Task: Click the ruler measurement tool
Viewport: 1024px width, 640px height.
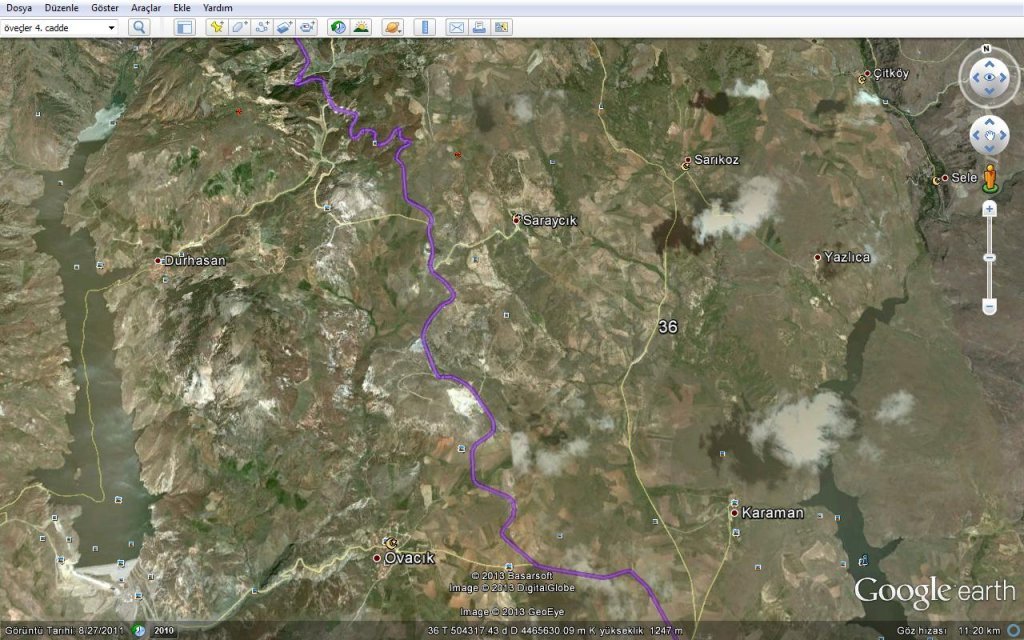Action: pyautogui.click(x=425, y=27)
